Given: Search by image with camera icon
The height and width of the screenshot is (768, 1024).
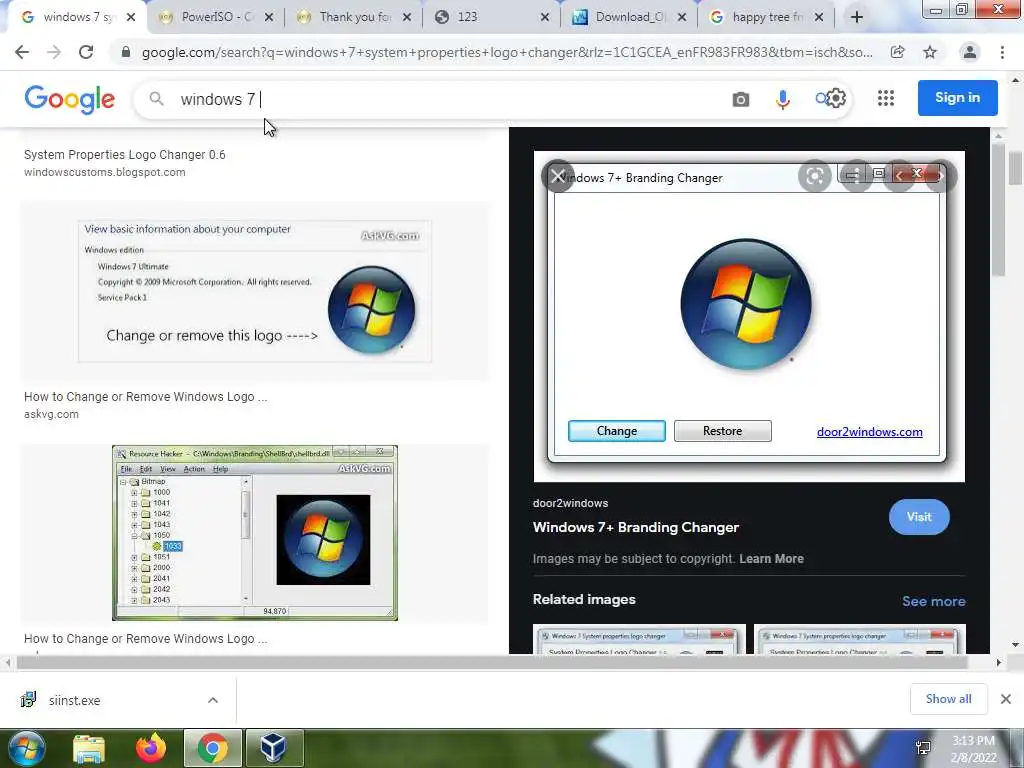Looking at the screenshot, I should pyautogui.click(x=741, y=99).
